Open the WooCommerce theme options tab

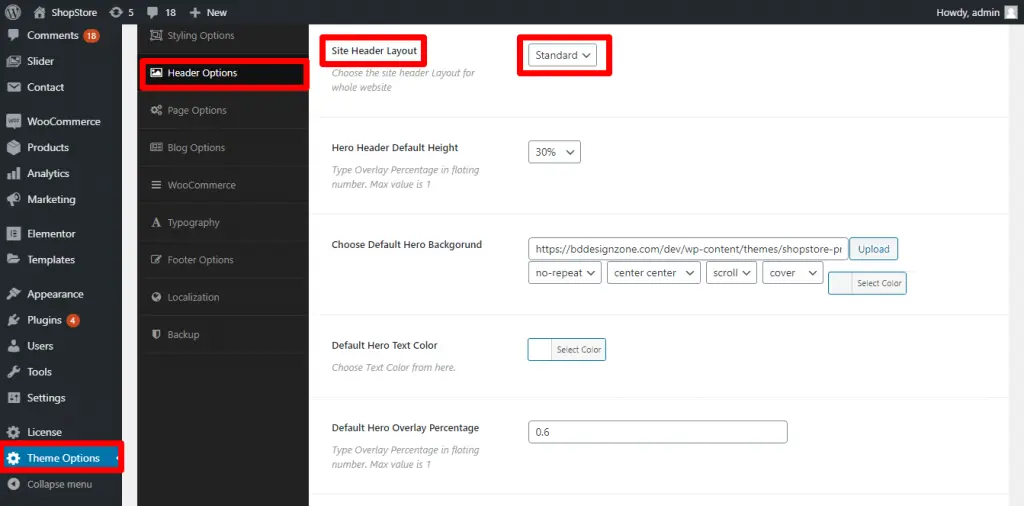223,185
